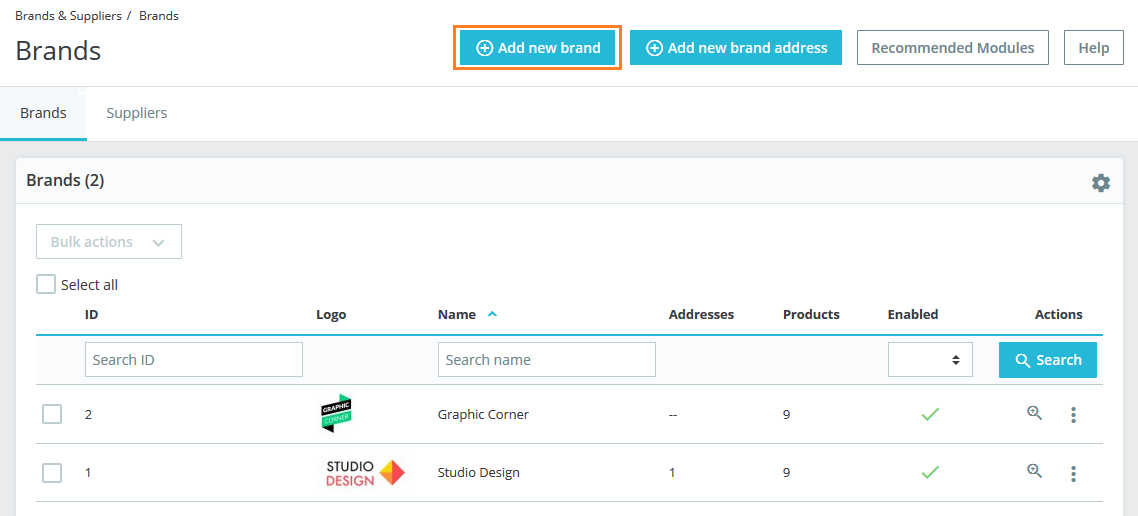1138x516 pixels.
Task: Click Add new brand address button
Action: tap(736, 48)
